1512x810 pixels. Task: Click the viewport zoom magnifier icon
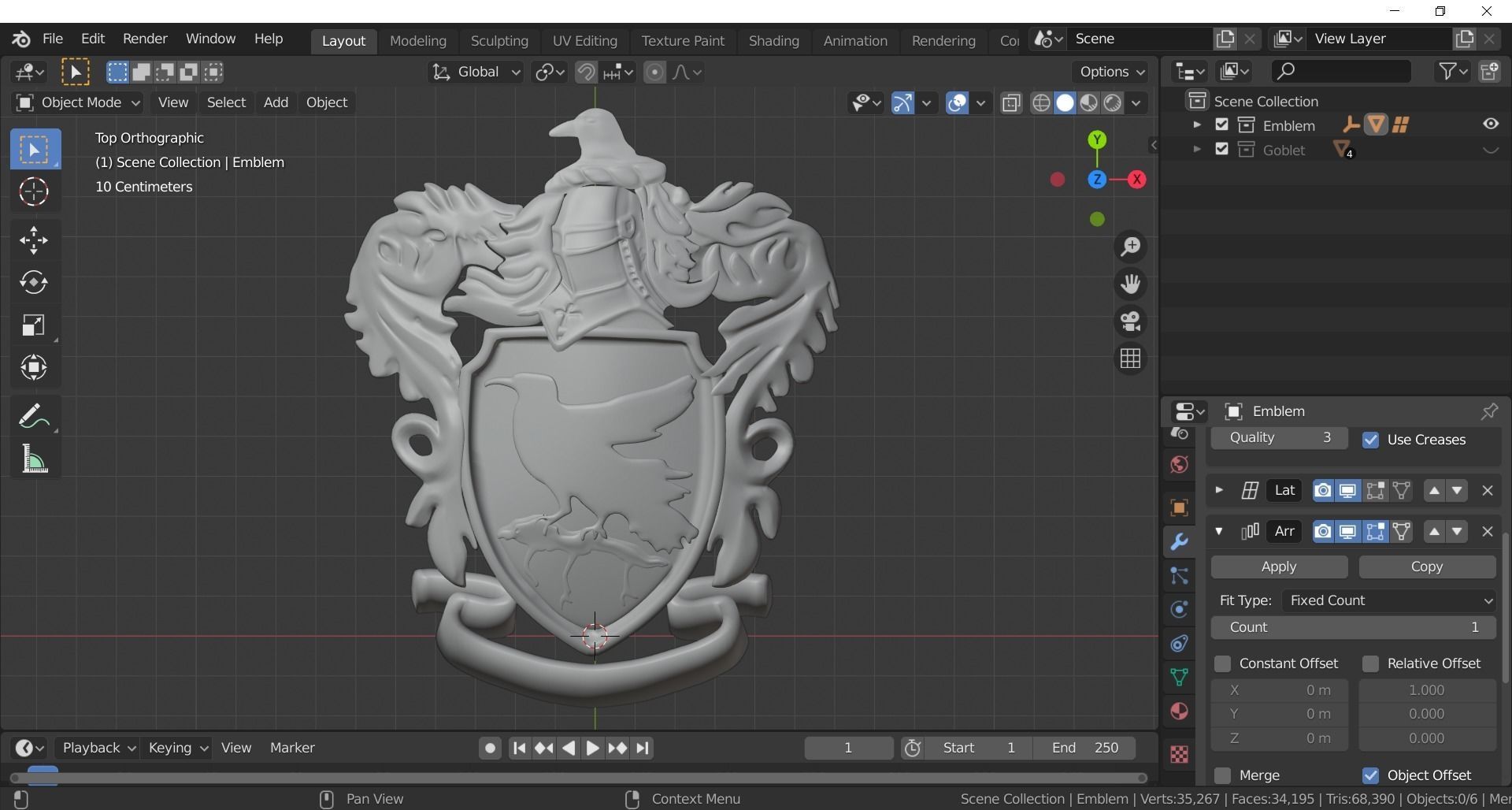pyautogui.click(x=1131, y=247)
